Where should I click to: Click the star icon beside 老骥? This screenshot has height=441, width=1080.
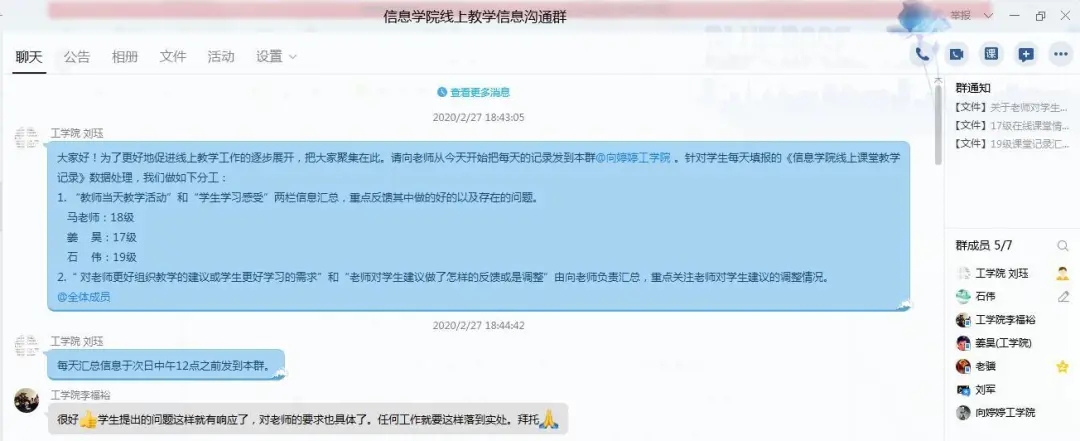[1062, 367]
